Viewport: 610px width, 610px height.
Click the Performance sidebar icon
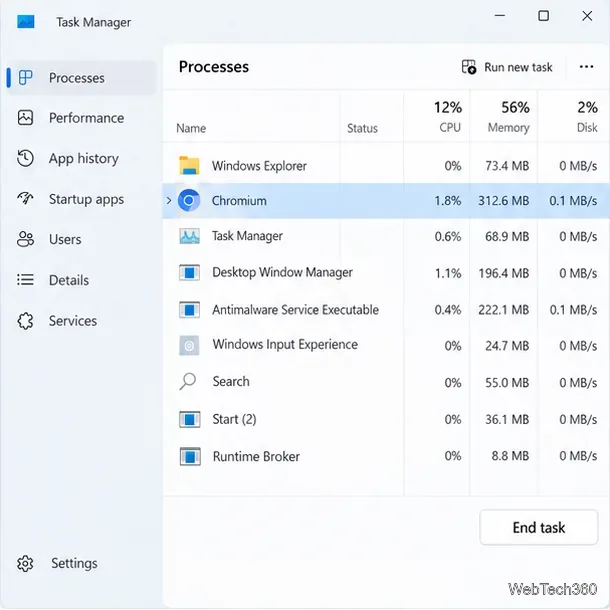(x=25, y=117)
